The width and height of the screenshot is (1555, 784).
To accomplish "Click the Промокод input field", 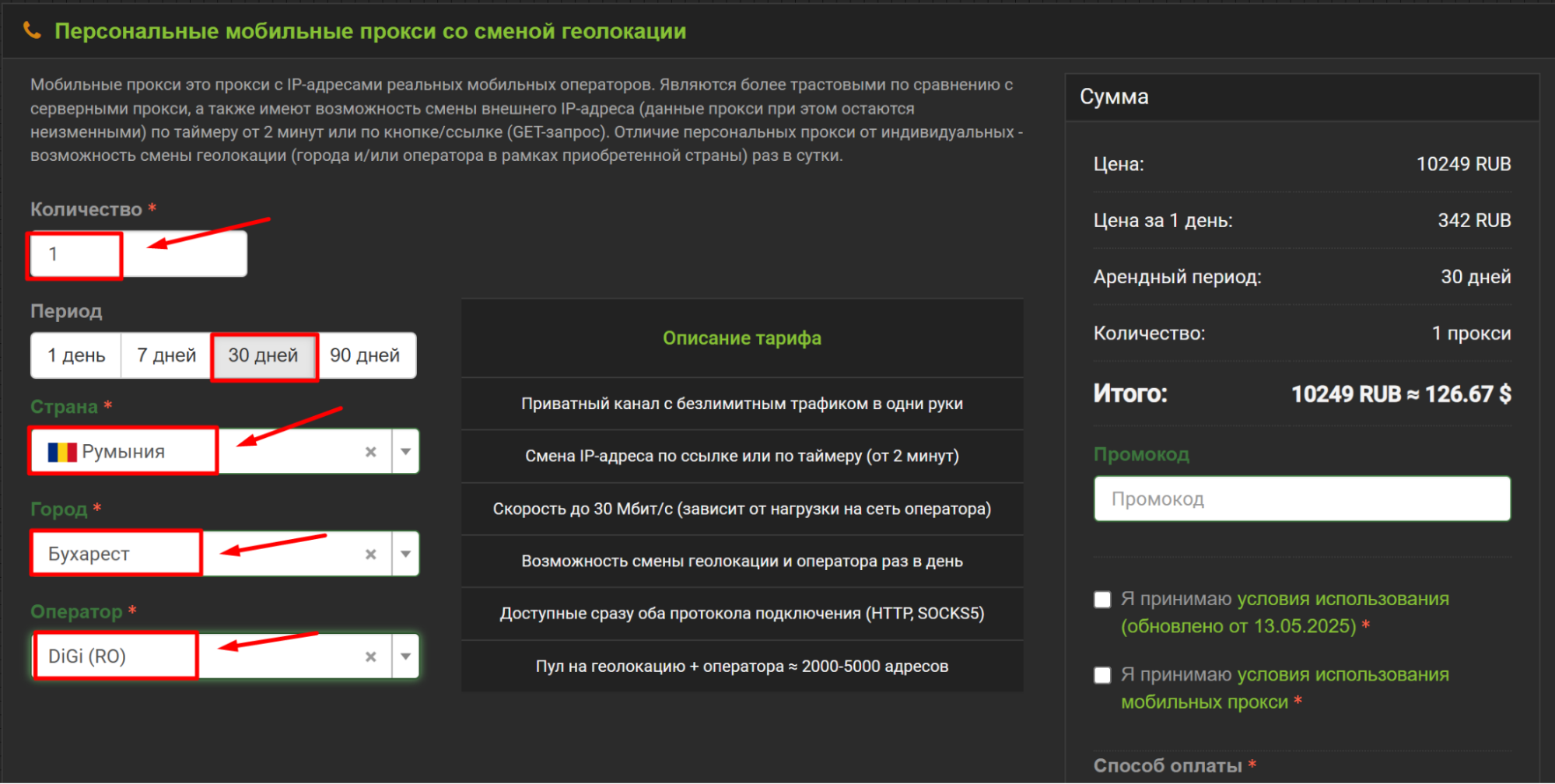I will tap(1301, 499).
